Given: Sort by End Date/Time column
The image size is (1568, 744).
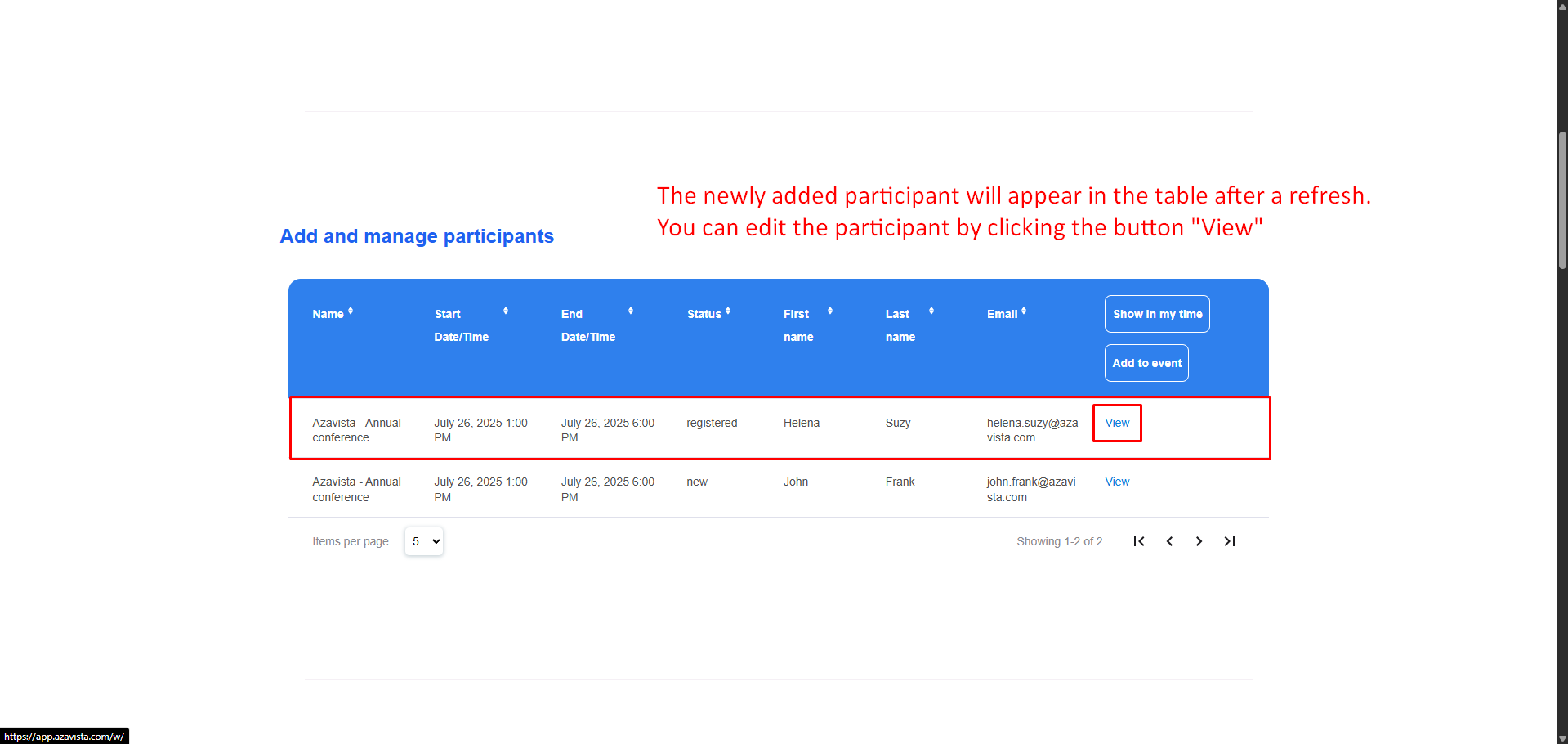Looking at the screenshot, I should pos(631,311).
